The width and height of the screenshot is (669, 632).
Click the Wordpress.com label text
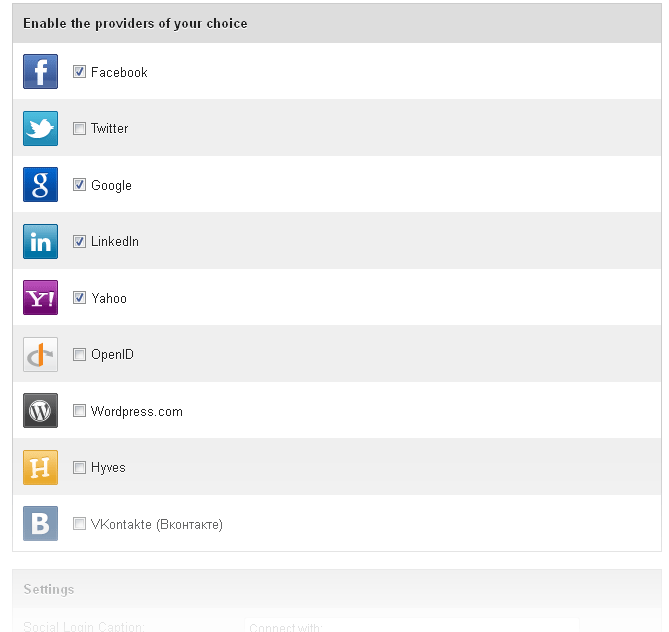coord(136,411)
